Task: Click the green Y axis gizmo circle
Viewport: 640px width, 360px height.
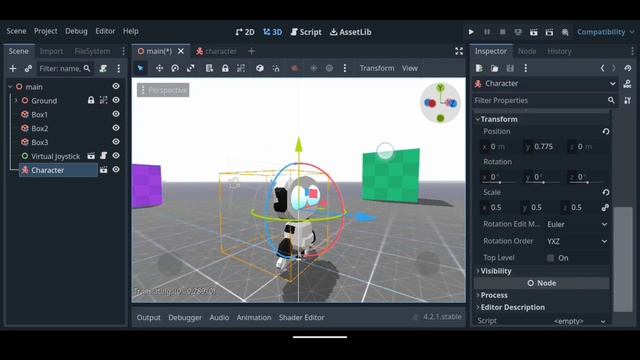Action: [x=440, y=88]
